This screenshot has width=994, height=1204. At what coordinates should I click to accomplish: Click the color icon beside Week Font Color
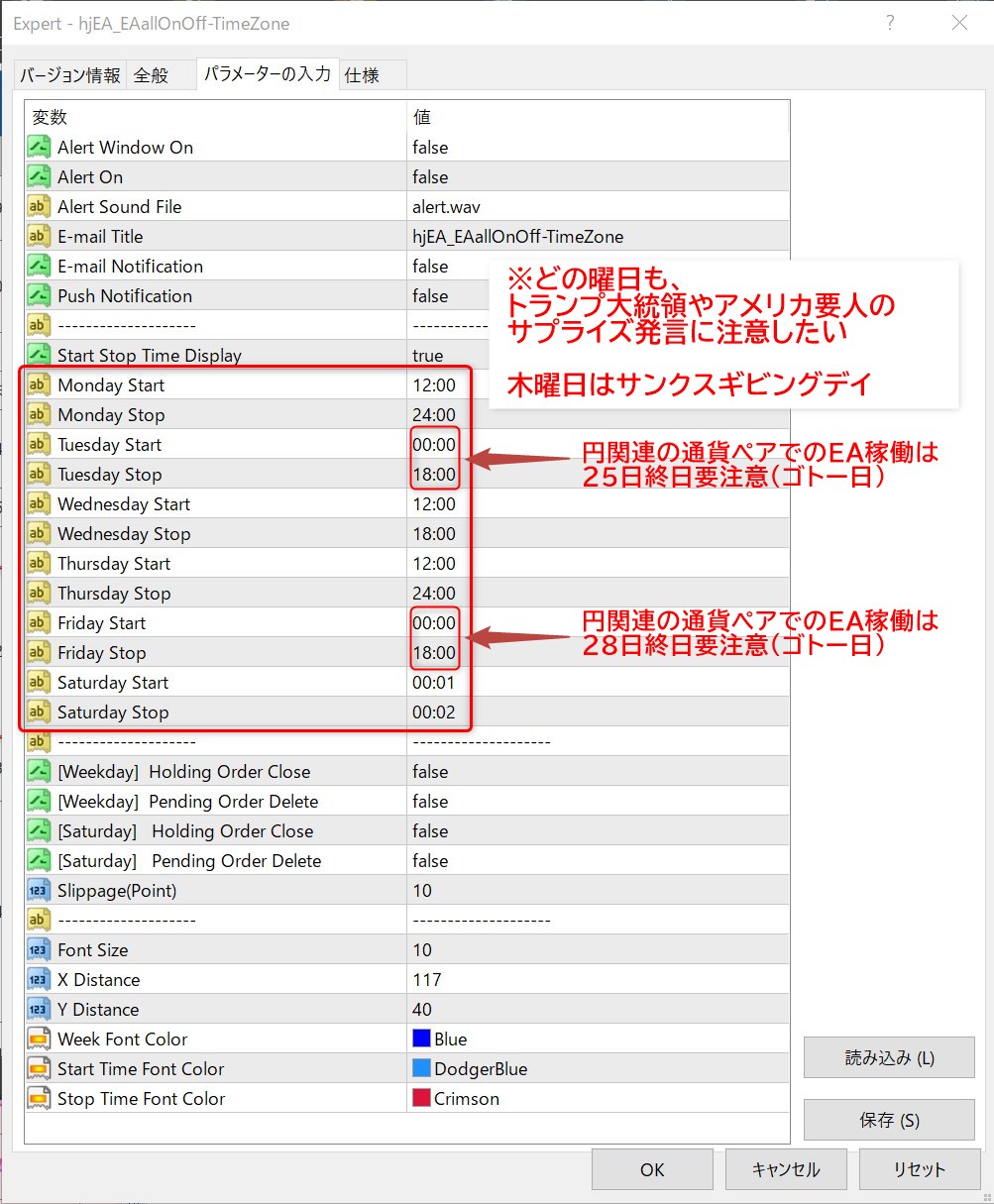coord(39,1040)
